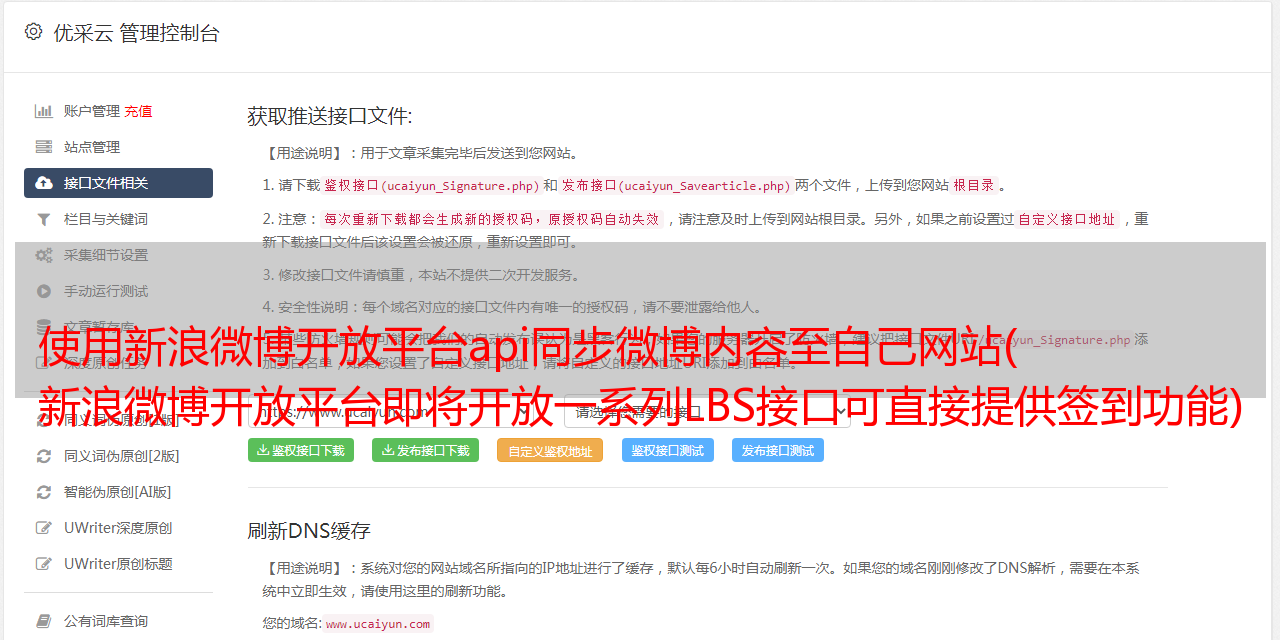Click the refresh icon beside 同义词伪原创[2版]
1280x640 pixels.
pyautogui.click(x=44, y=456)
